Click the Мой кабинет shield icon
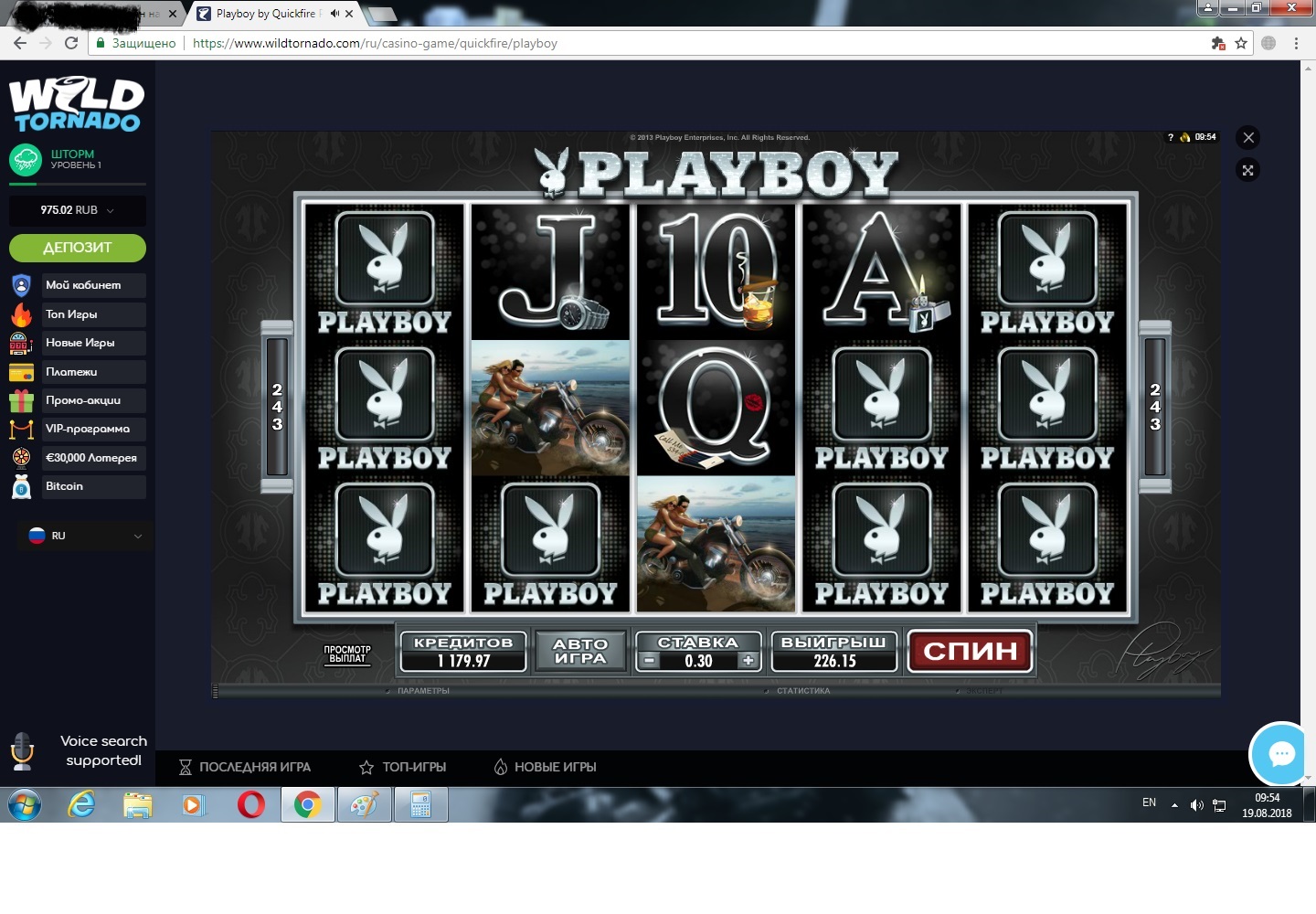1316x914 pixels. coord(21,285)
